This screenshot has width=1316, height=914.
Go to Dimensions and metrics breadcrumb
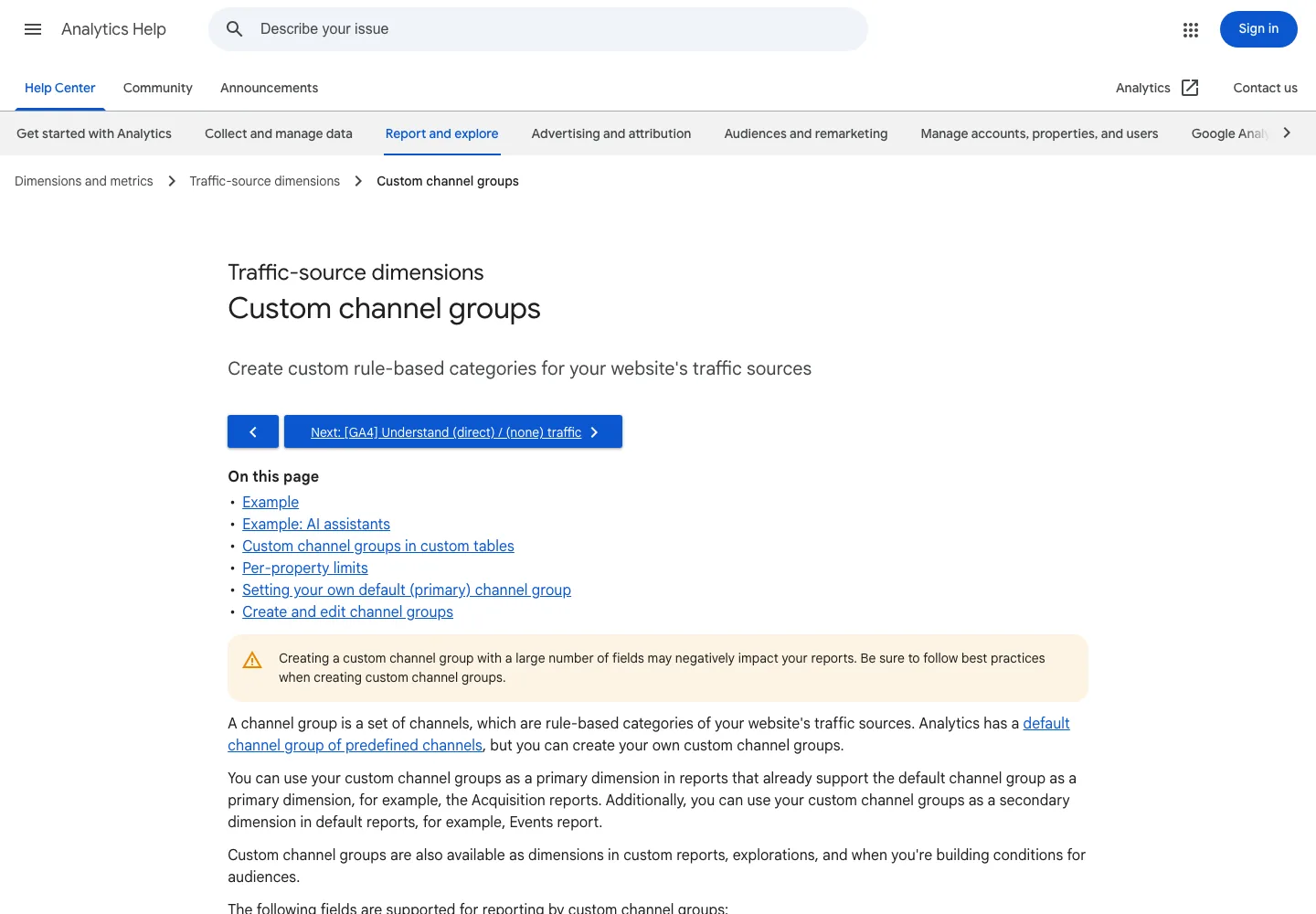point(84,181)
